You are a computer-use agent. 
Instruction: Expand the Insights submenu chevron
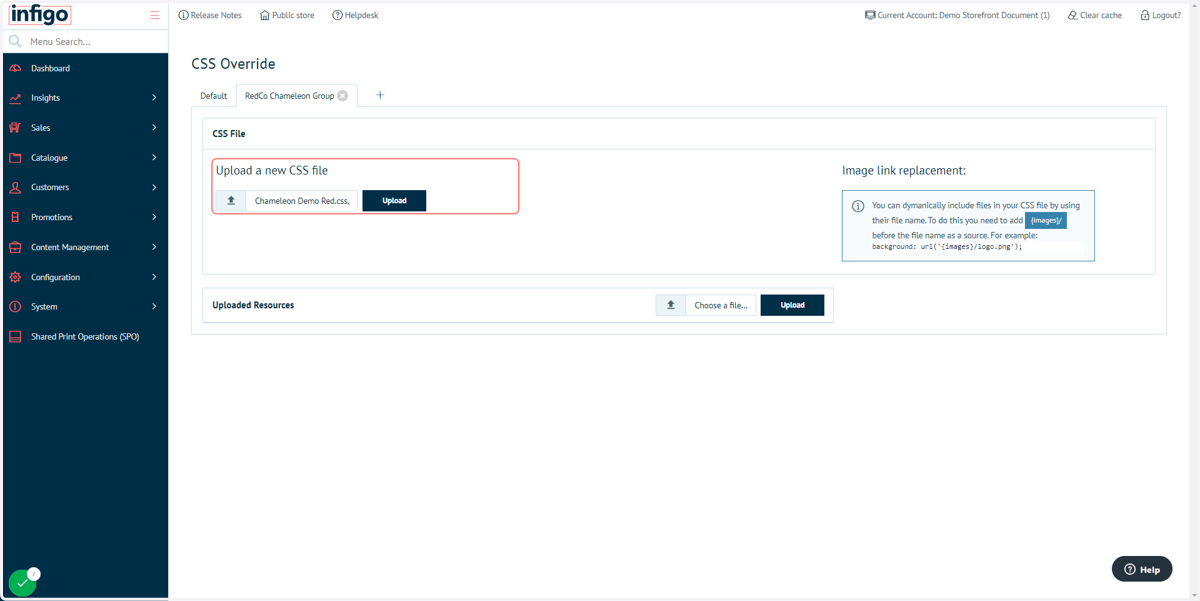pyautogui.click(x=154, y=98)
